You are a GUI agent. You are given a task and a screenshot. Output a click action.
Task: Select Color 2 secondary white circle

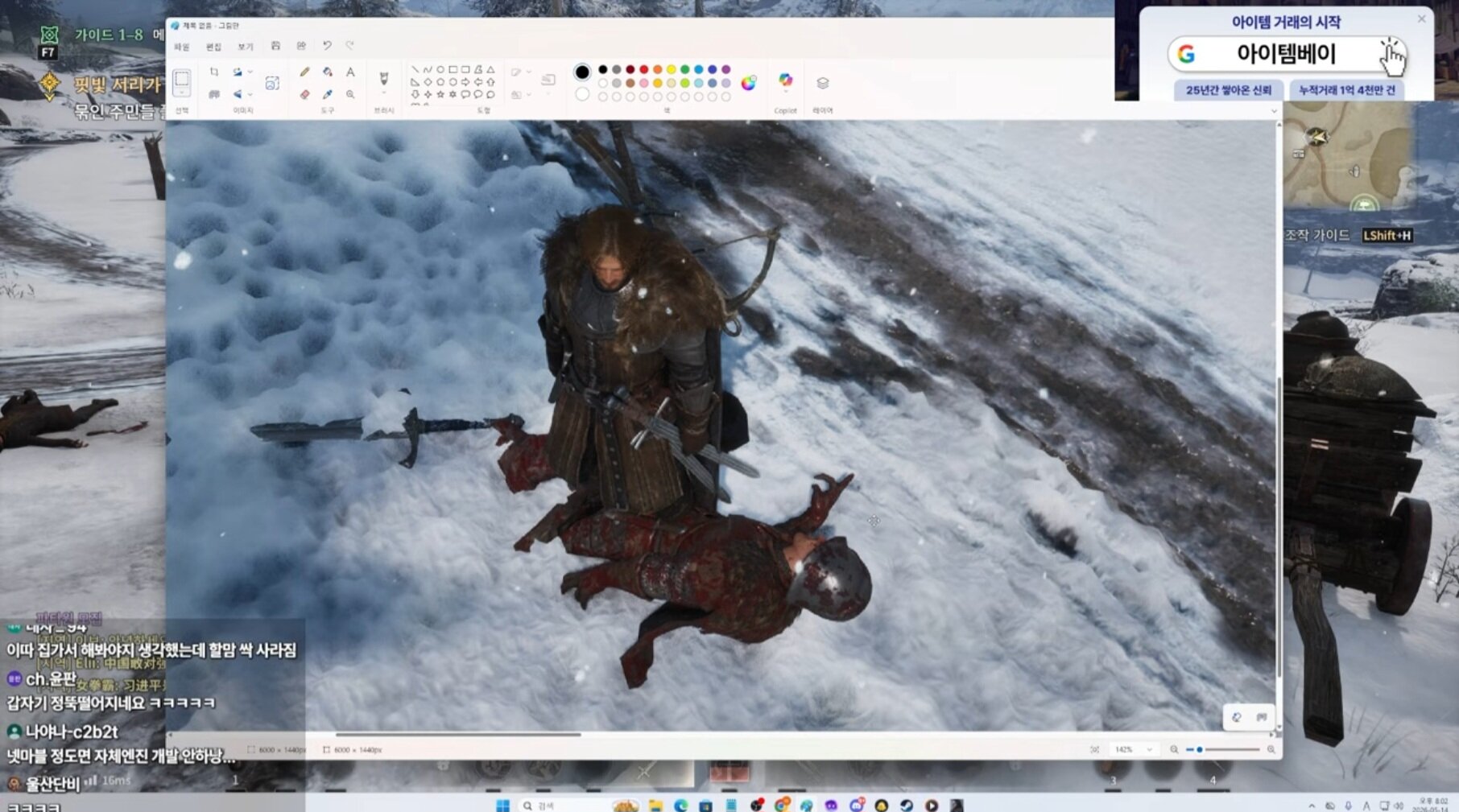pyautogui.click(x=582, y=94)
